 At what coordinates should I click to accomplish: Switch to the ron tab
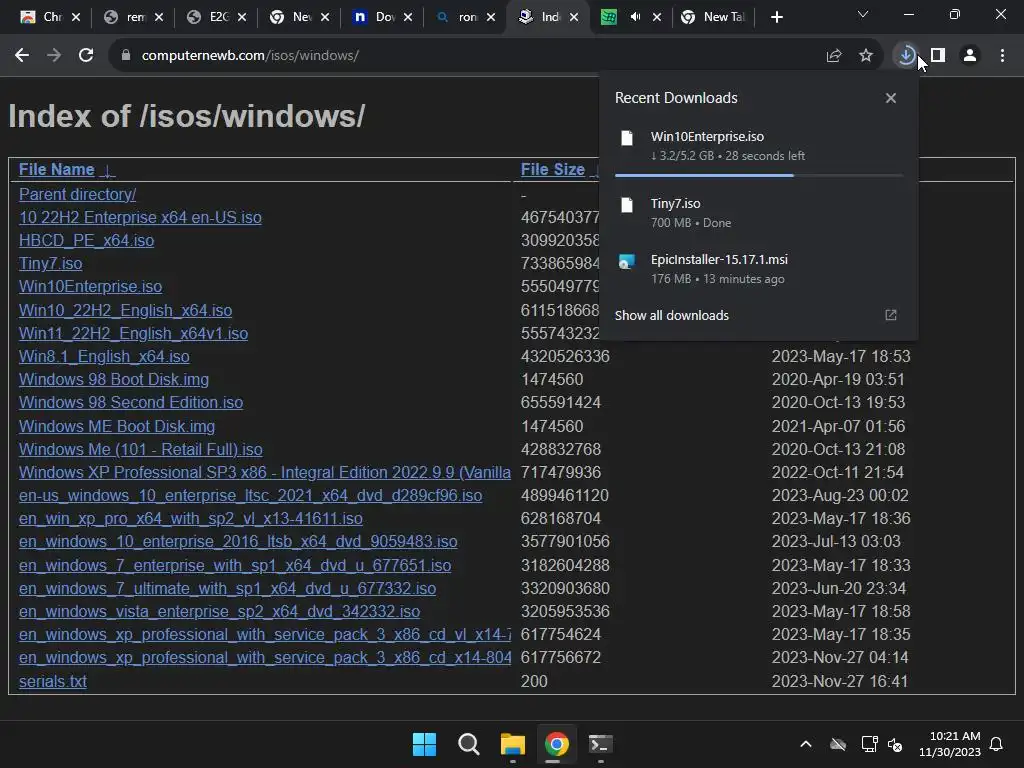[466, 17]
